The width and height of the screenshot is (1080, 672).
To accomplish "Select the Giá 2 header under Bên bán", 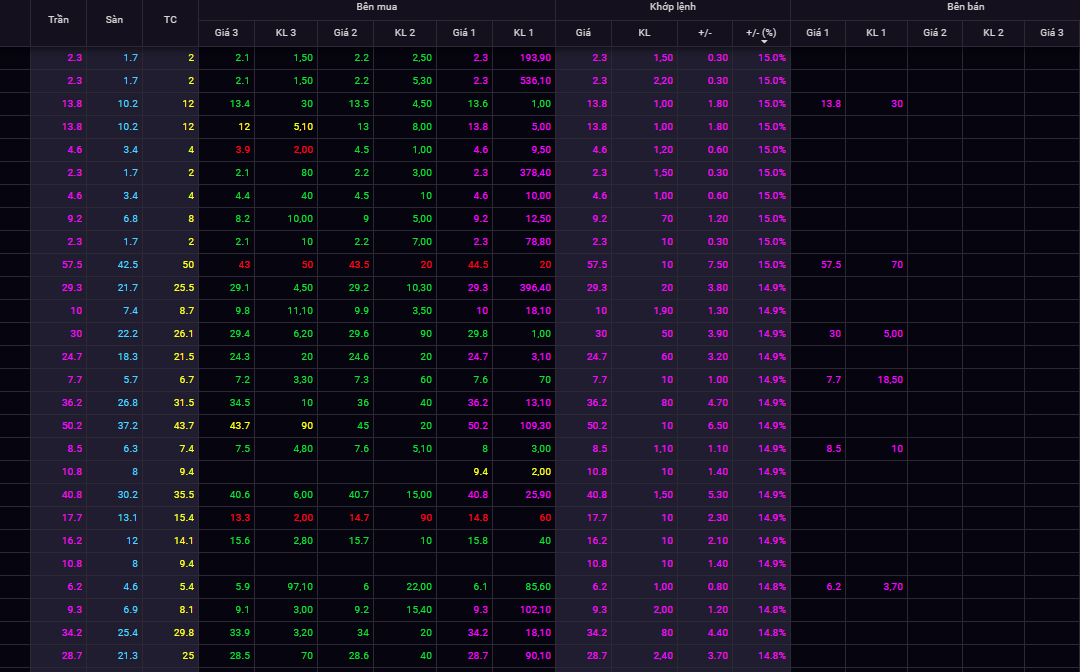I will (x=935, y=33).
